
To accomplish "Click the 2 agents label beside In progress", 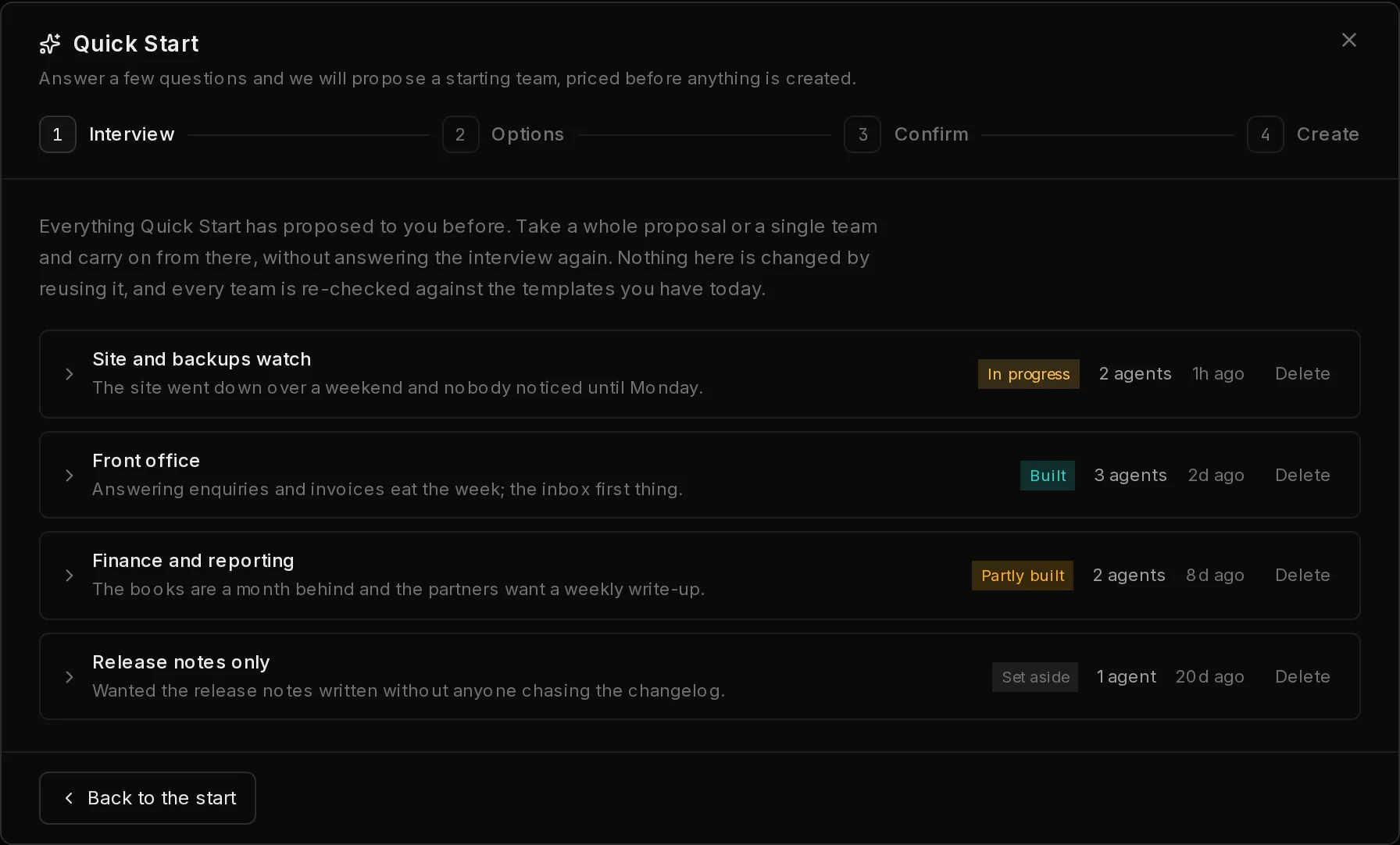I will tap(1135, 374).
